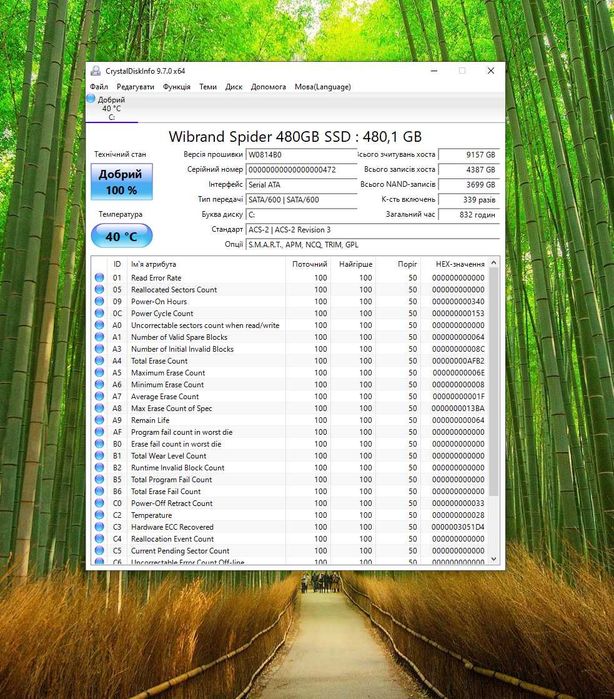The height and width of the screenshot is (699, 614).
Task: Click the CrystalDiskInfo app icon in title bar
Action: click(x=95, y=71)
